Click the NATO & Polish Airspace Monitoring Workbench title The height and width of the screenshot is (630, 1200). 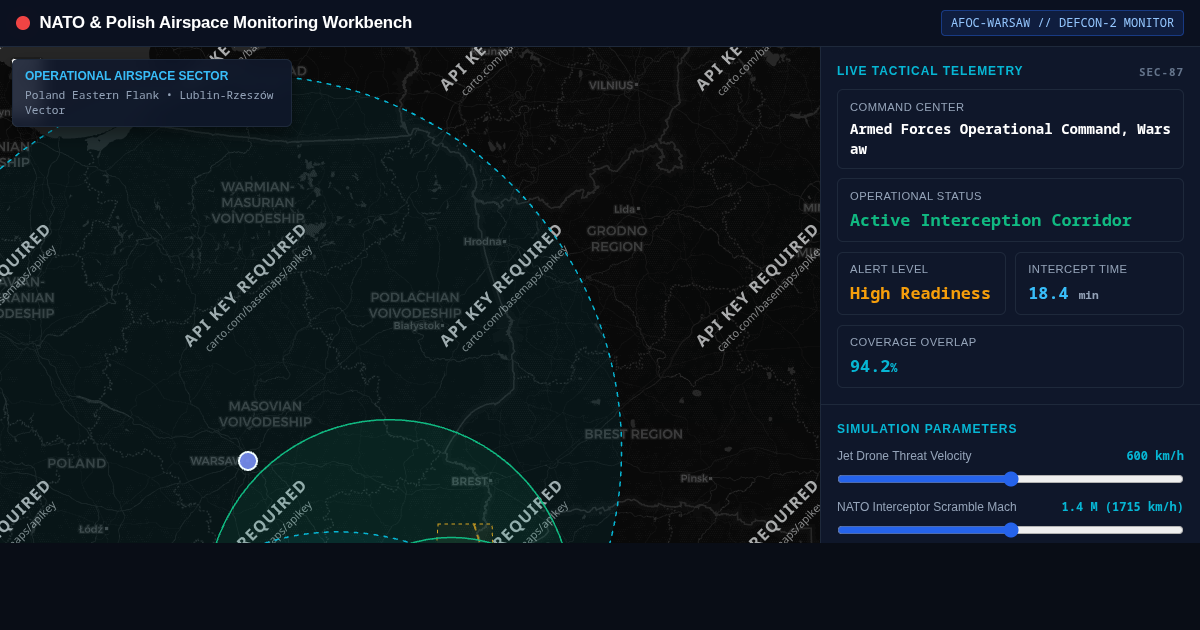[226, 23]
